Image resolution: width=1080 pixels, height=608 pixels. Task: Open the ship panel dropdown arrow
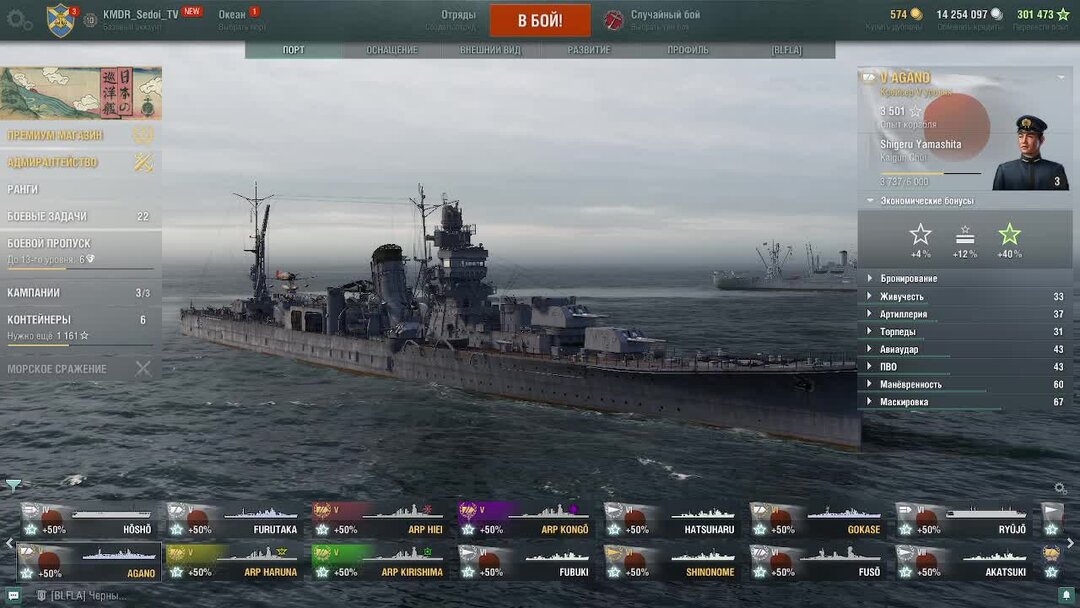tap(1061, 77)
